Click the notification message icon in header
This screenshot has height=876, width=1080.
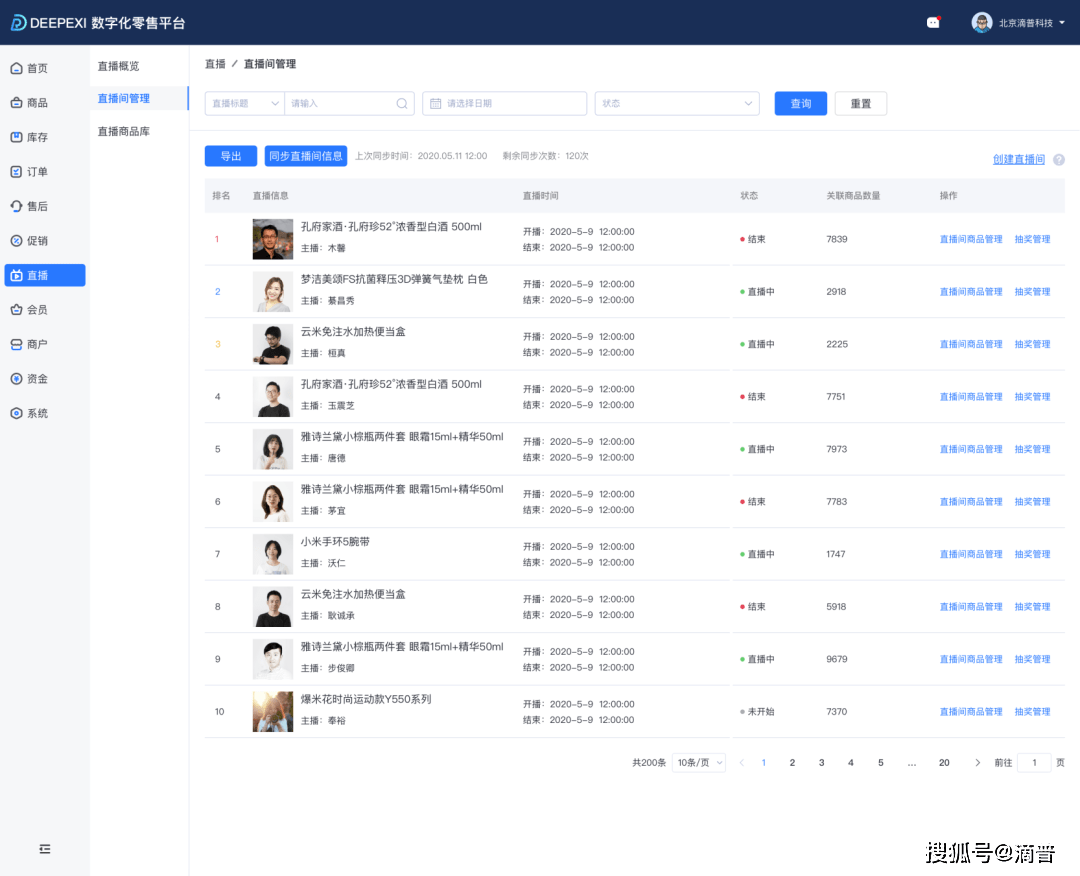pyautogui.click(x=933, y=22)
